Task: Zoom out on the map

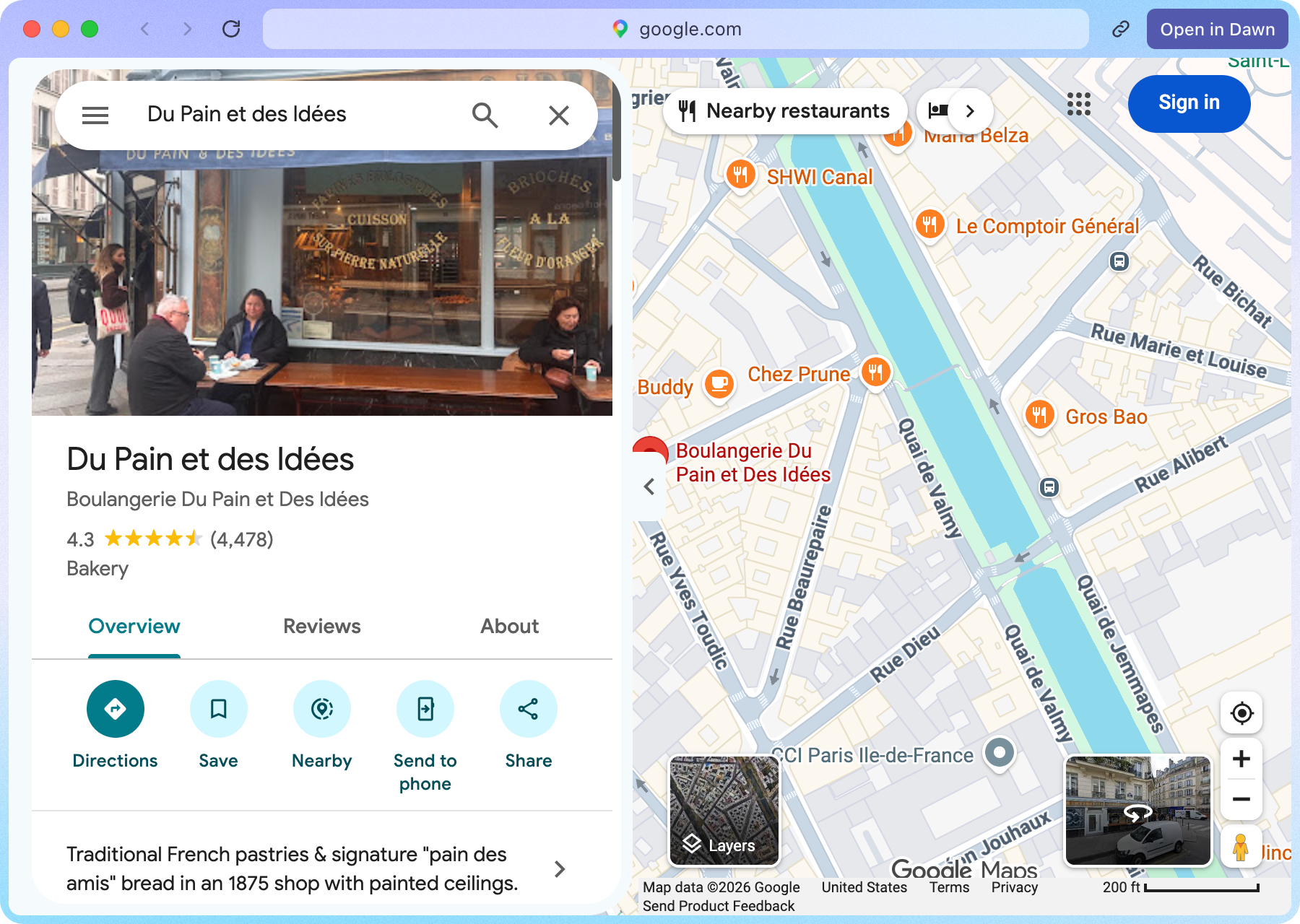Action: 1241,799
